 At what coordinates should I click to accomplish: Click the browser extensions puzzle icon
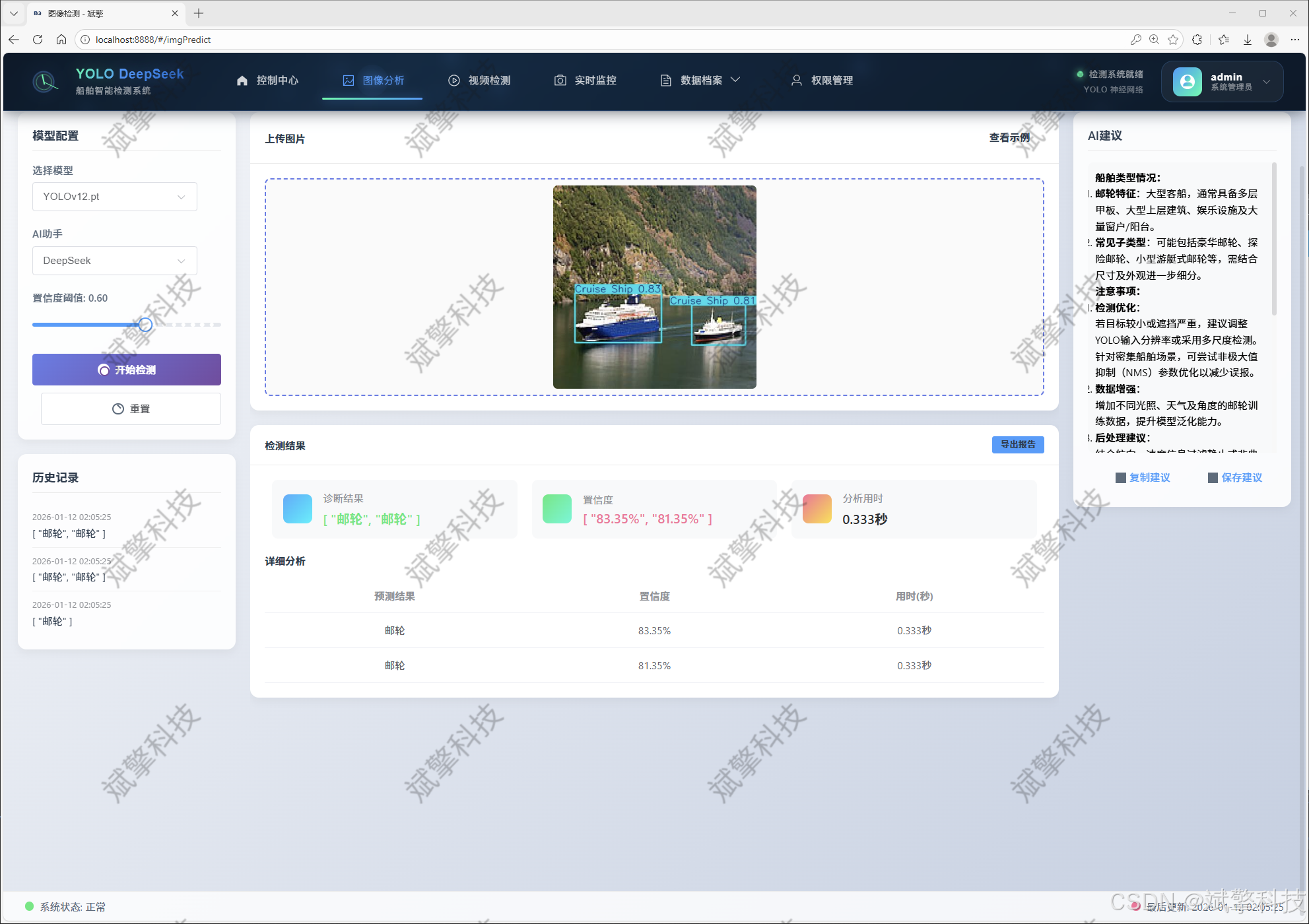click(1197, 40)
